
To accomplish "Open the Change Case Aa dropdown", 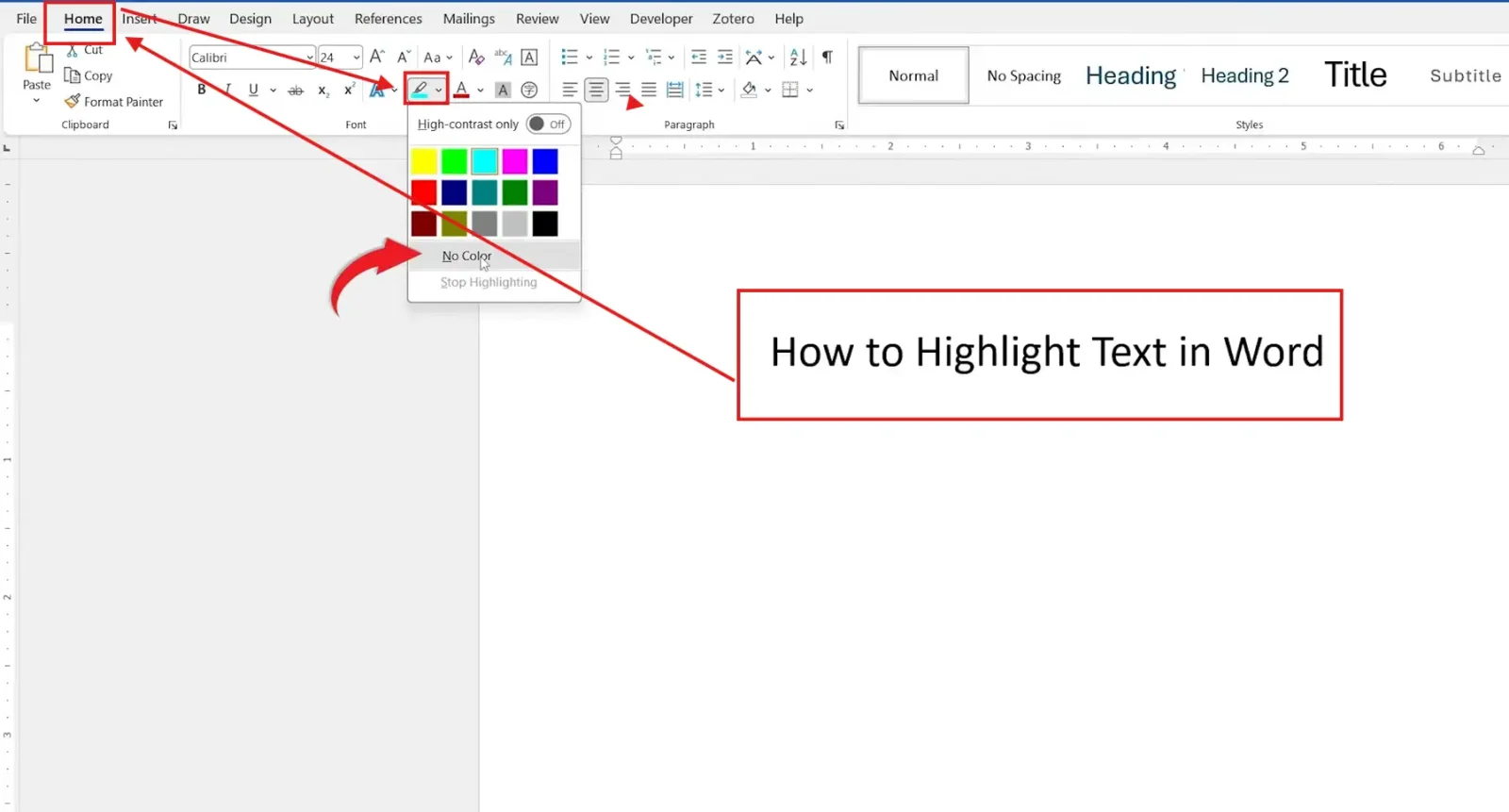I will pyautogui.click(x=438, y=58).
